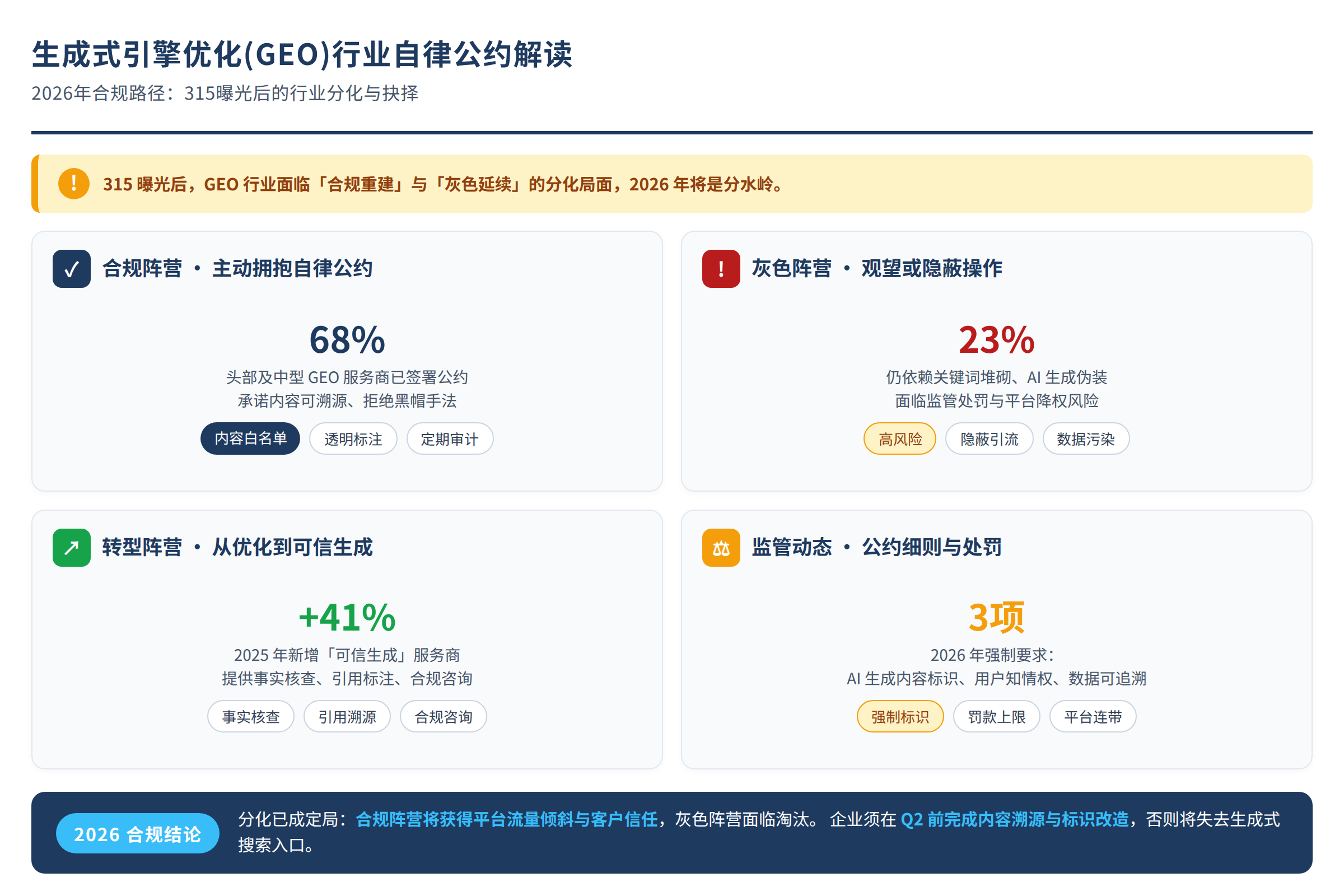Click the green +41% statistic figure

pos(347,618)
